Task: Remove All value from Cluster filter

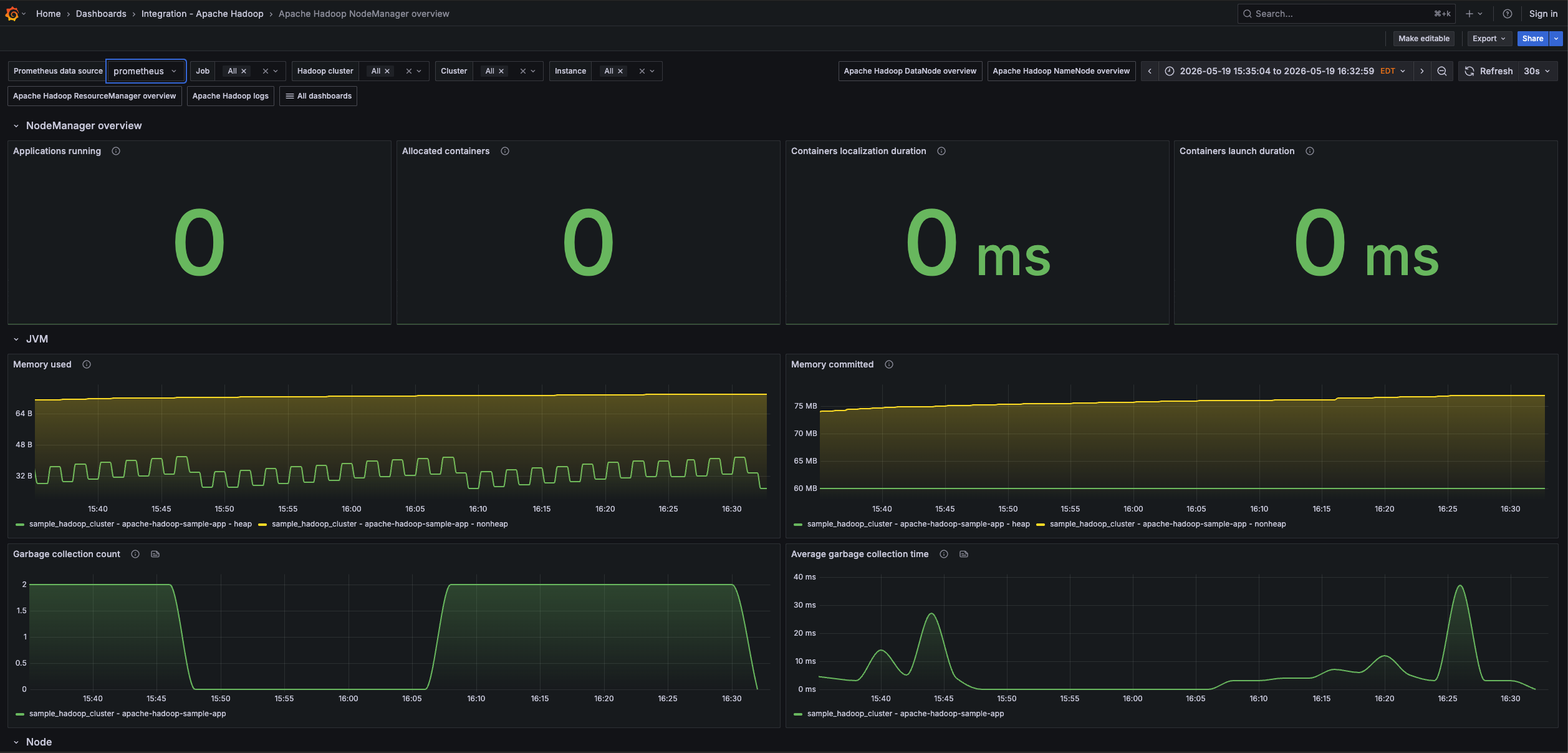Action: tap(501, 71)
